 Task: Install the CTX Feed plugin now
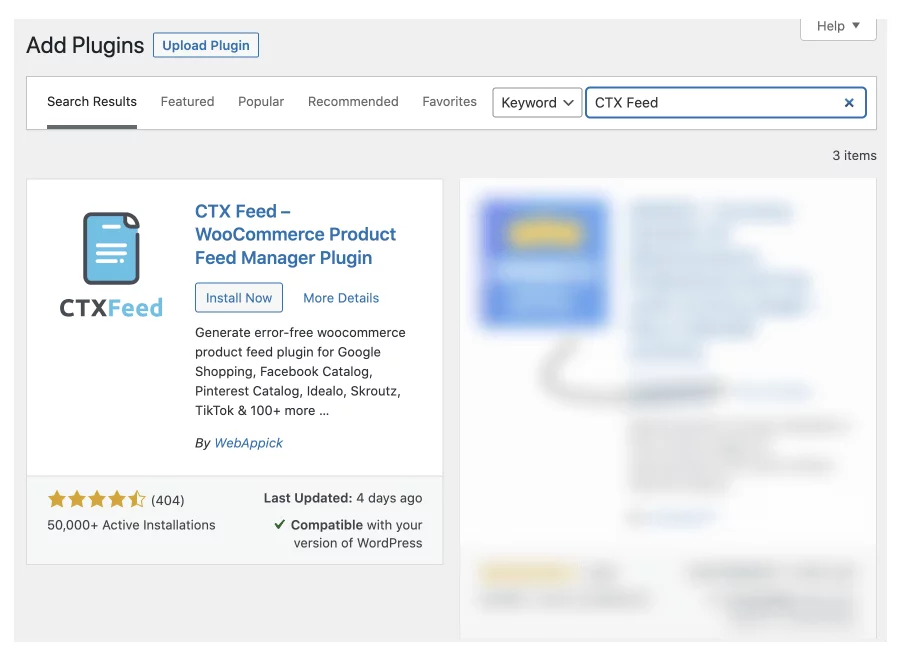(x=238, y=298)
